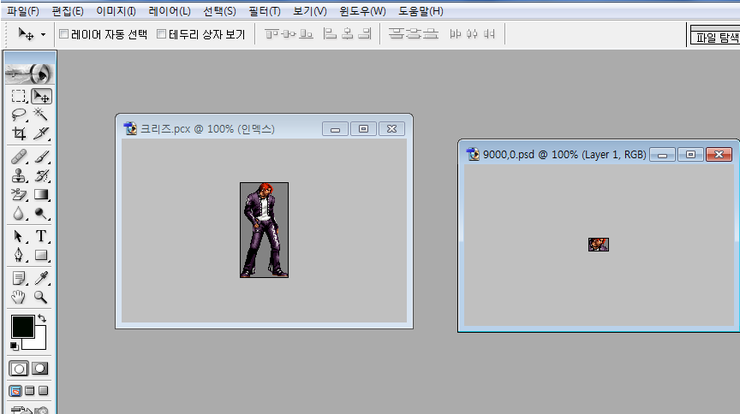Select the Eyedropper tool
The image size is (740, 414).
(42, 278)
